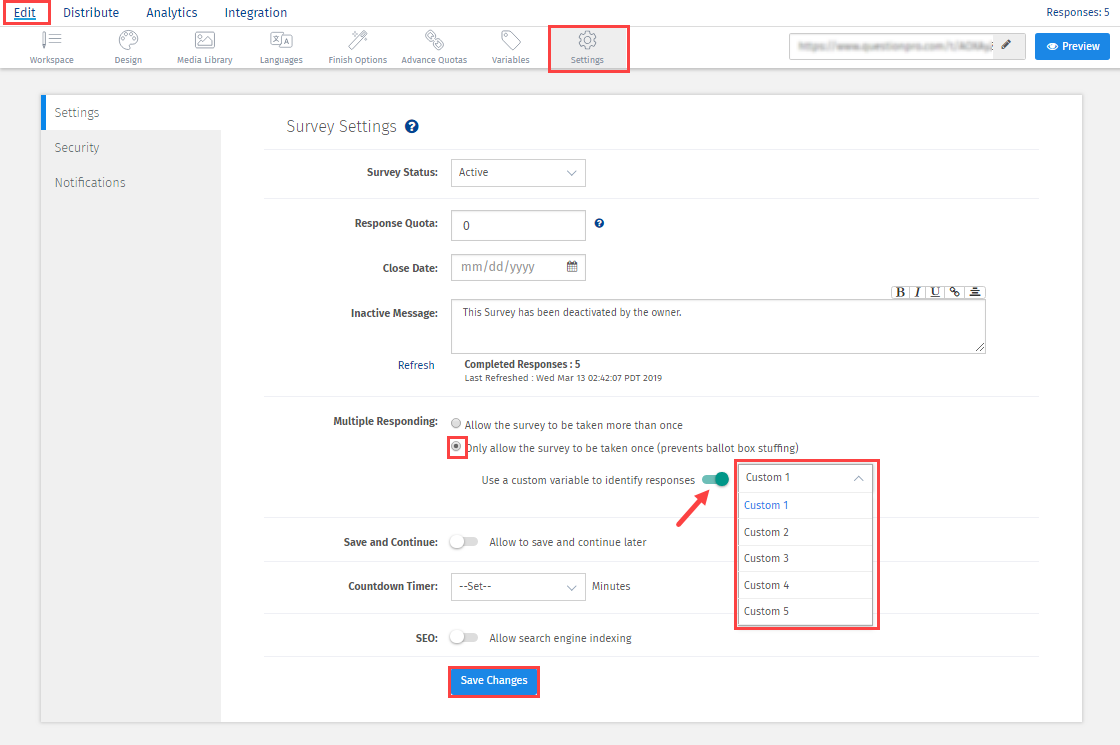The width and height of the screenshot is (1120, 745).
Task: Open the Variables tag icon
Action: pyautogui.click(x=511, y=41)
